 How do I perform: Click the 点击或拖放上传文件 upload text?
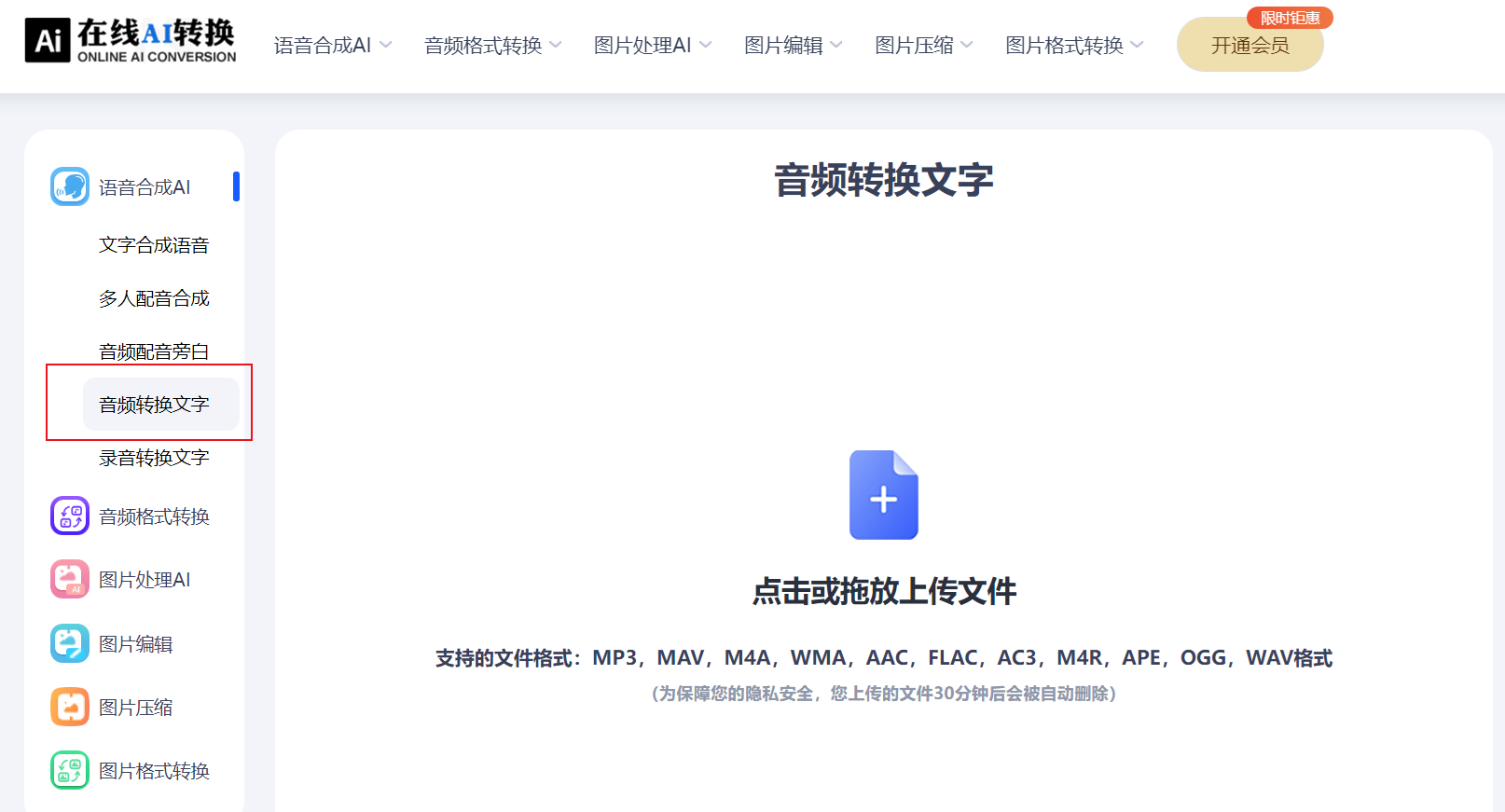[x=884, y=591]
